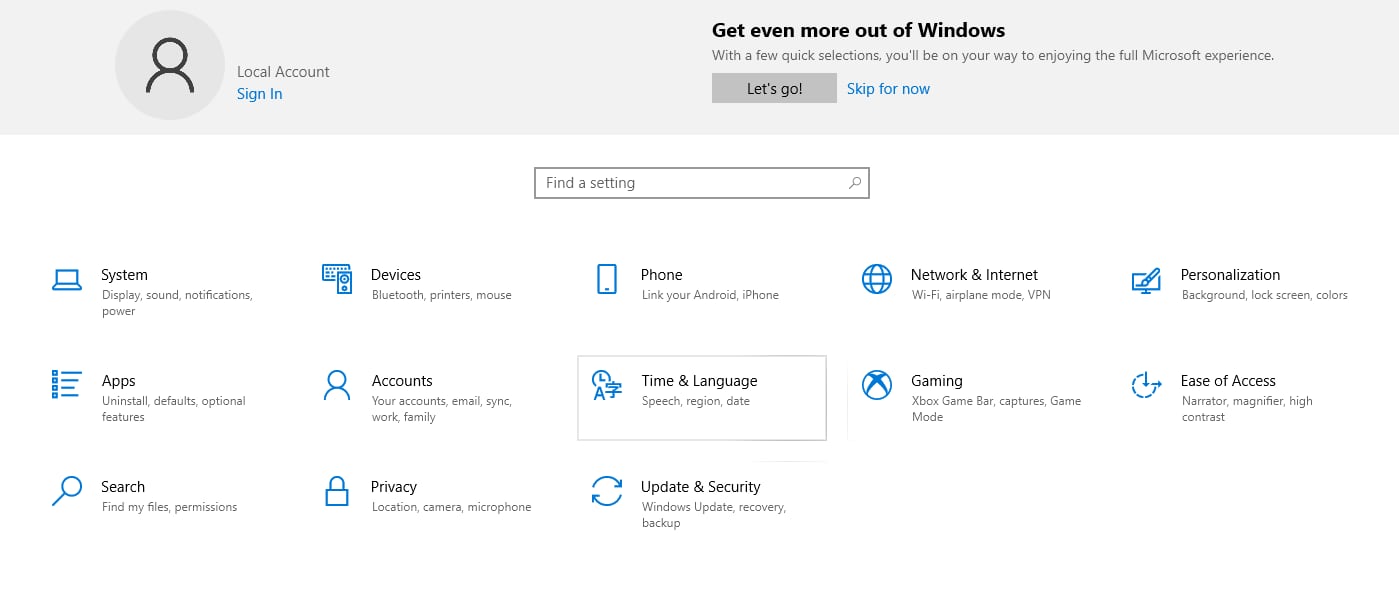Open the Network & Internet globe icon
The image size is (1399, 603).
[x=877, y=279]
